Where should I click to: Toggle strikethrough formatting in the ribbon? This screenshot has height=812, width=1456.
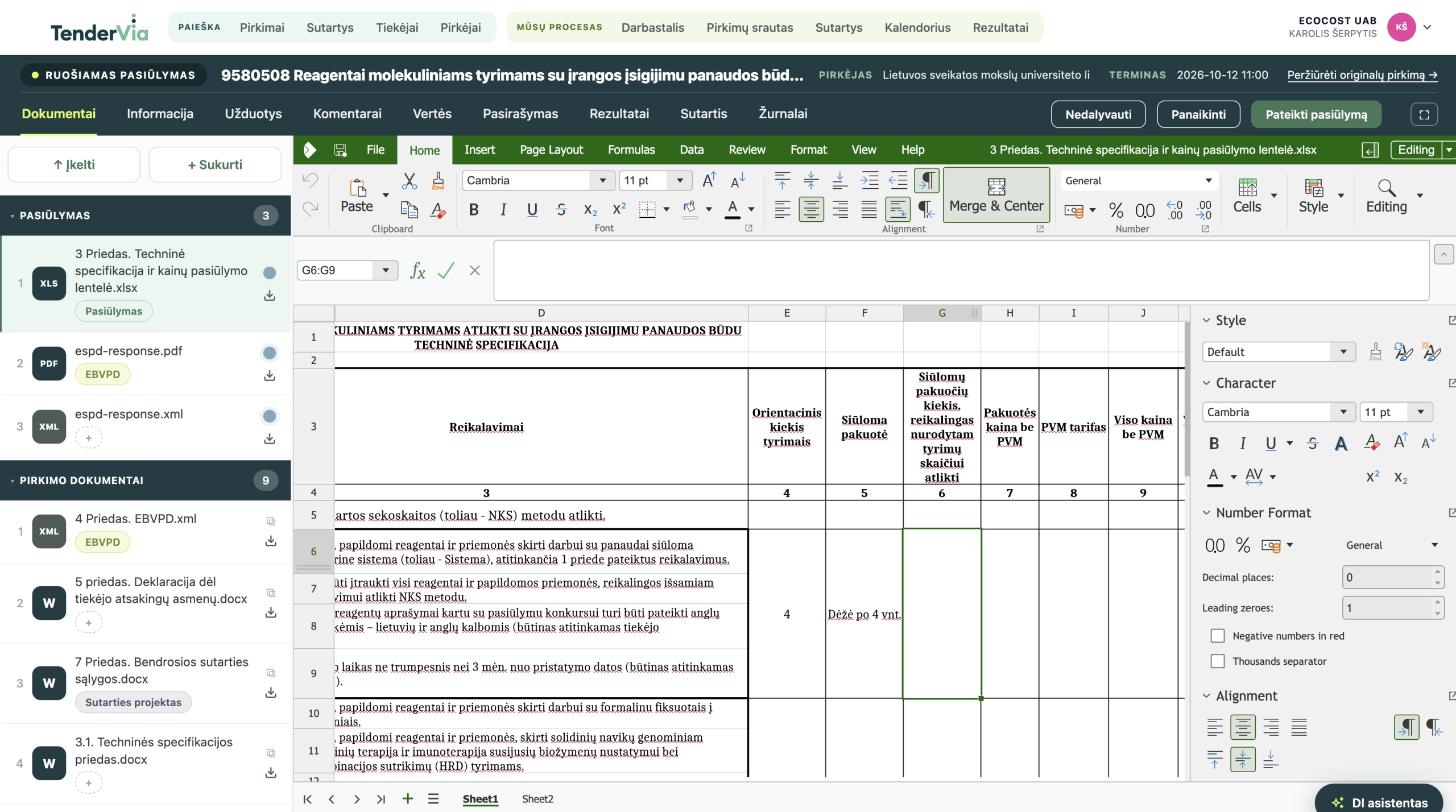point(561,209)
